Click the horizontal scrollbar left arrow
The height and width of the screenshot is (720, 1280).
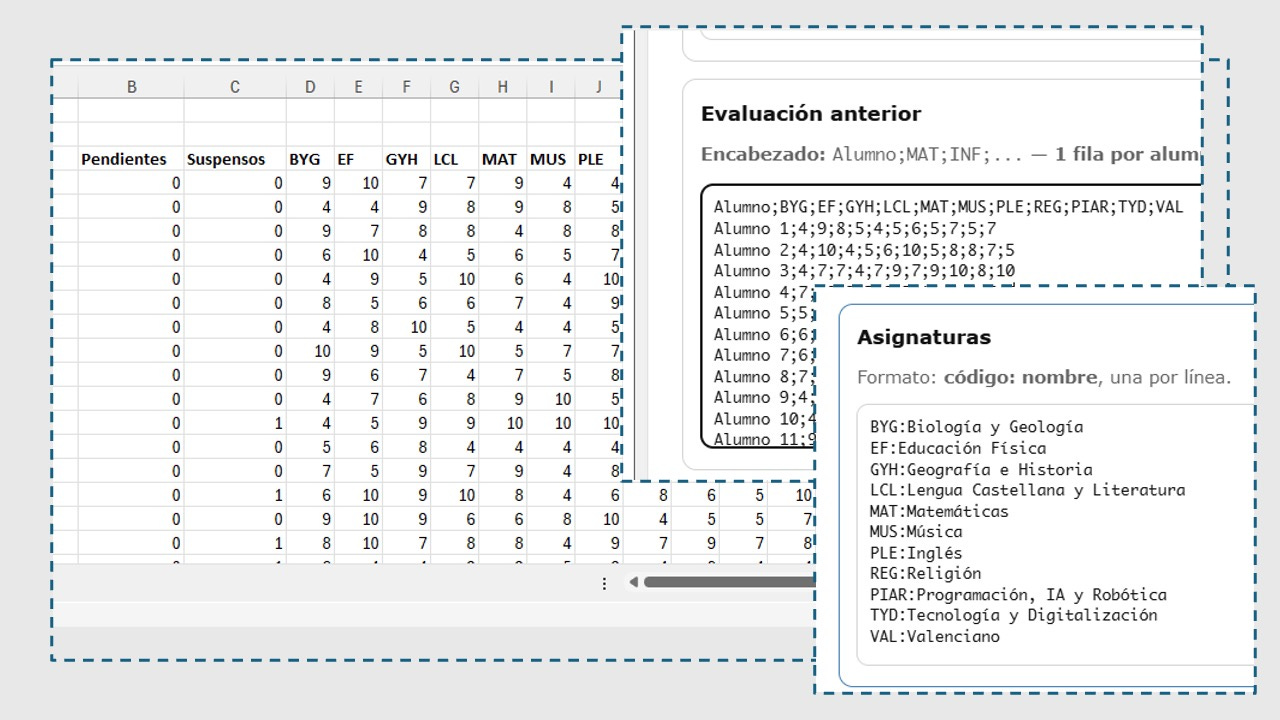632,582
